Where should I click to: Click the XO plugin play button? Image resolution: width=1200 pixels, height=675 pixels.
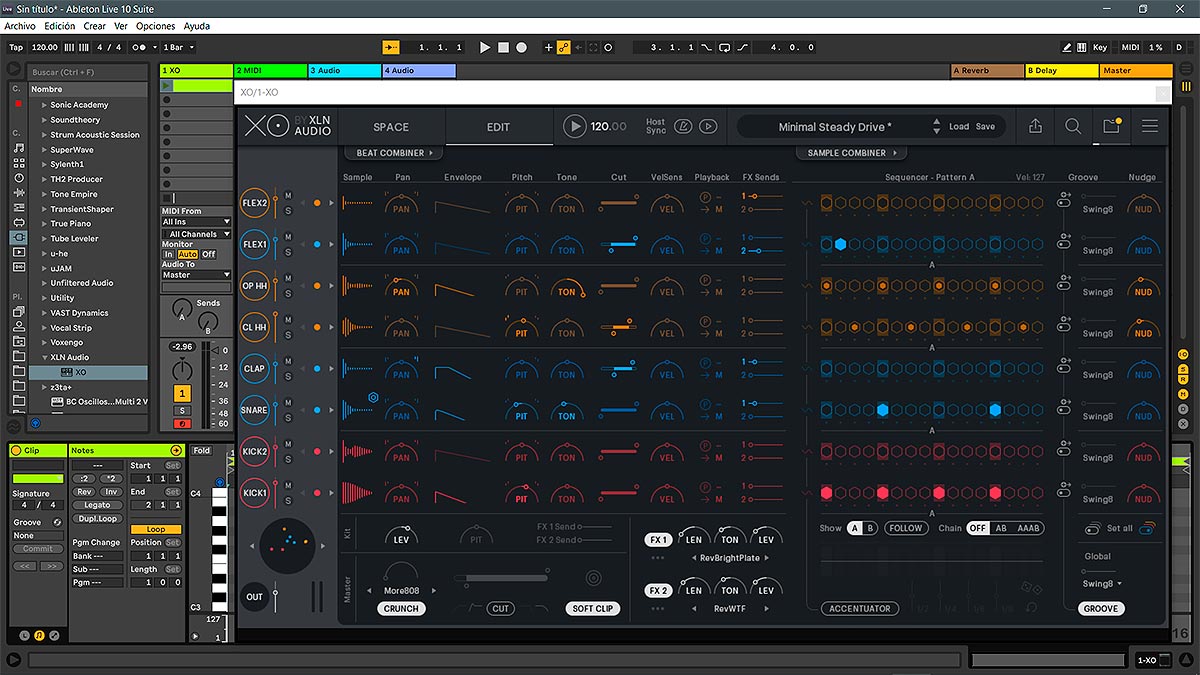[x=574, y=126]
